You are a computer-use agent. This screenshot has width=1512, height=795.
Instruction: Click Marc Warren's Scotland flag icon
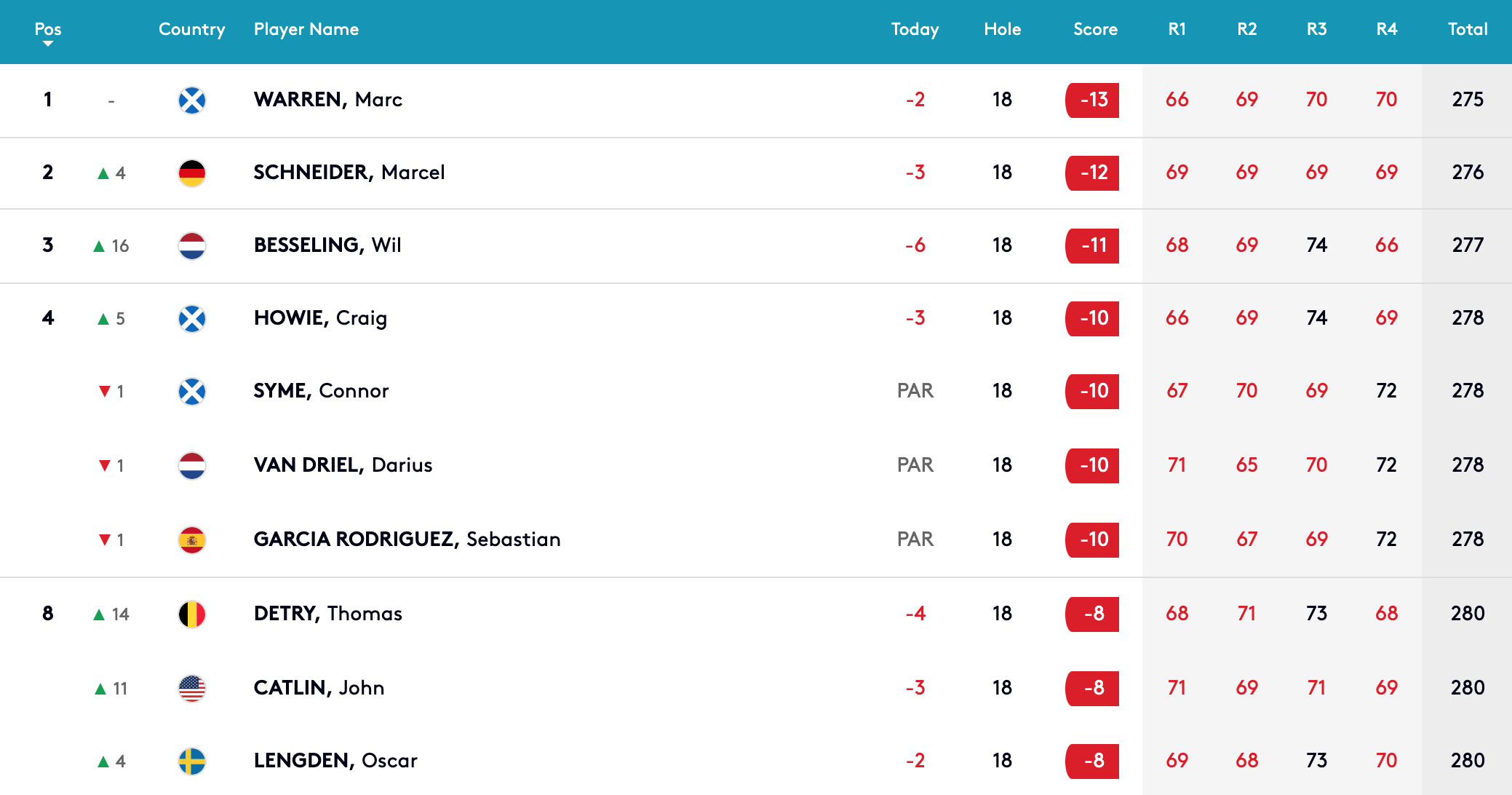(x=192, y=100)
